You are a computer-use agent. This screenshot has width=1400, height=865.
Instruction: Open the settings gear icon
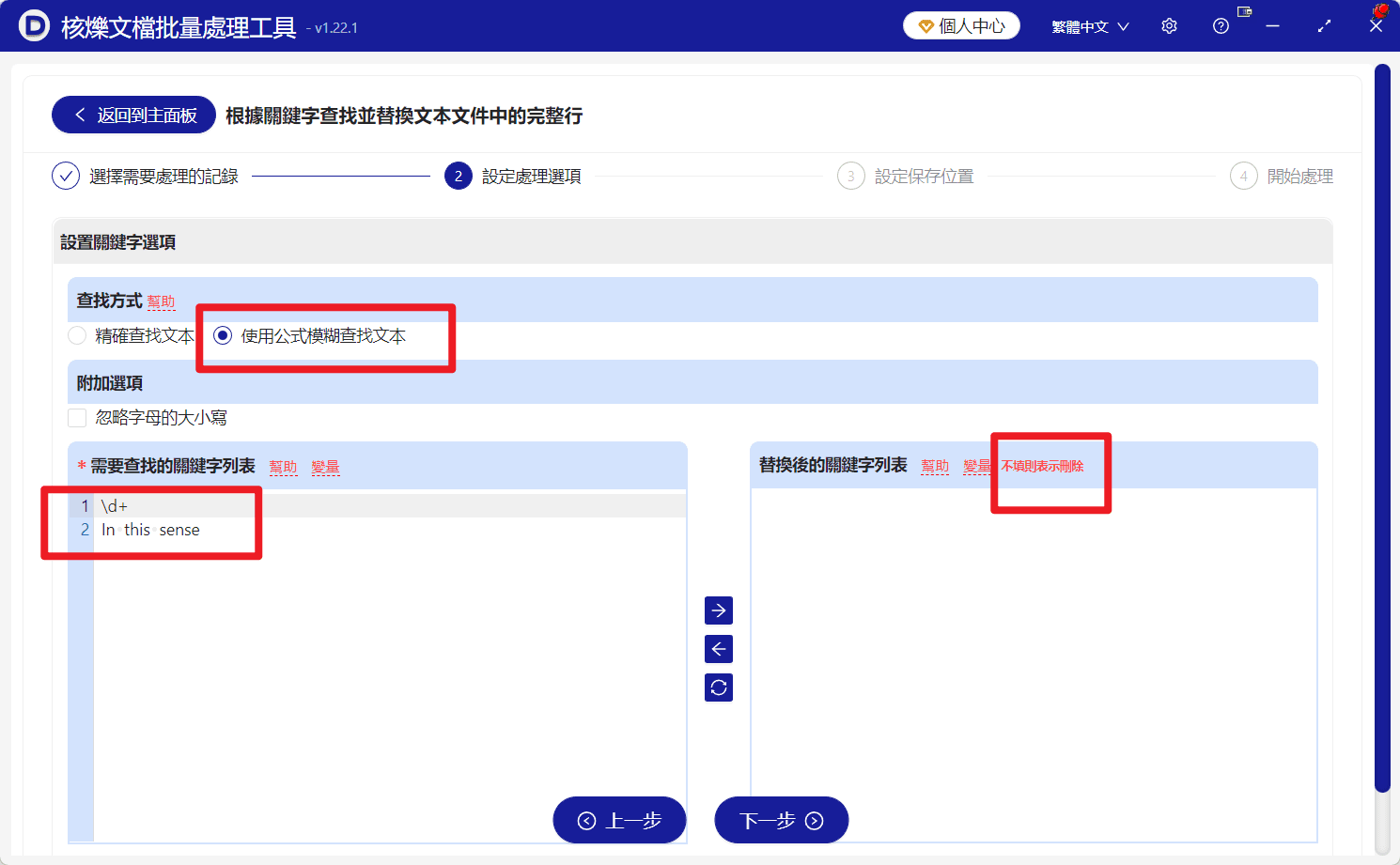(1168, 25)
